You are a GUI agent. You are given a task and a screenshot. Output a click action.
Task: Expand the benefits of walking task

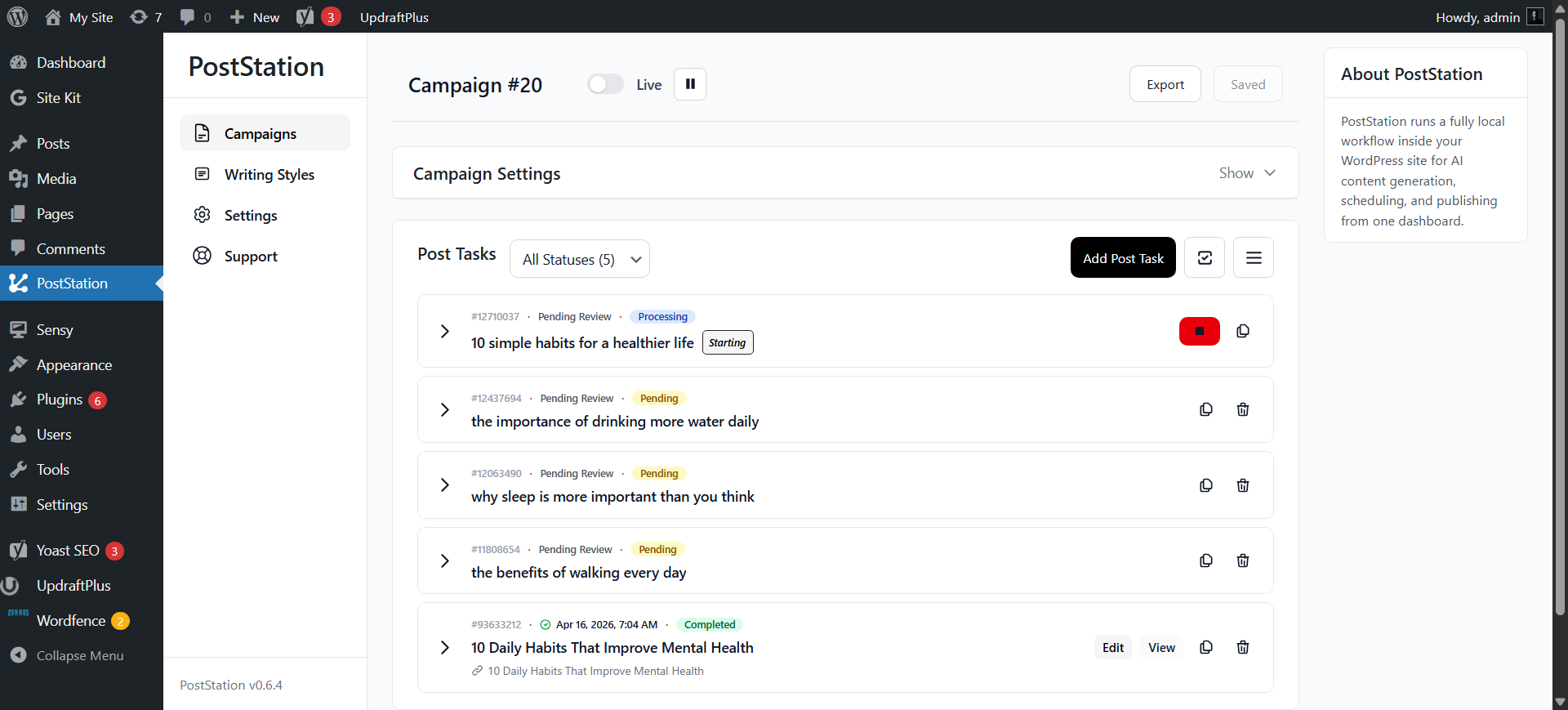tap(445, 560)
